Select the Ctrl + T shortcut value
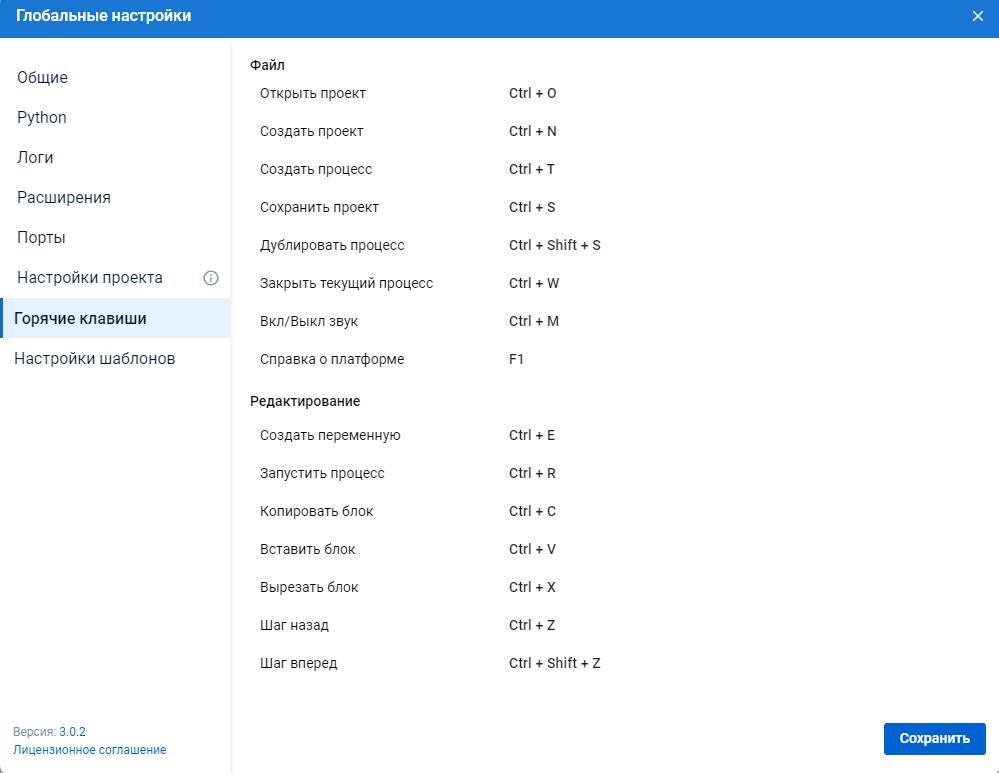999x773 pixels. [532, 170]
